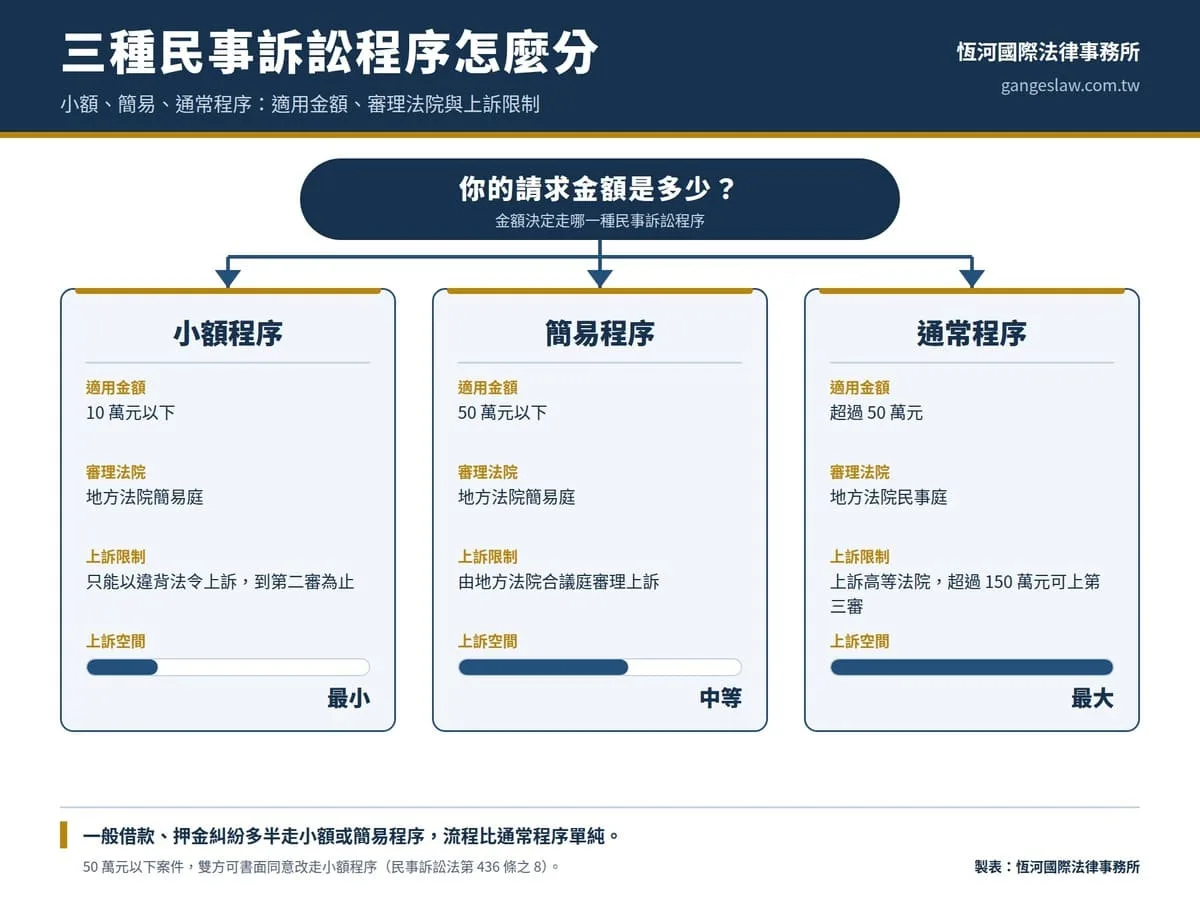This screenshot has width=1200, height=900.
Task: Click the text 由地方法院合議庭審理上訴
Action: [559, 582]
